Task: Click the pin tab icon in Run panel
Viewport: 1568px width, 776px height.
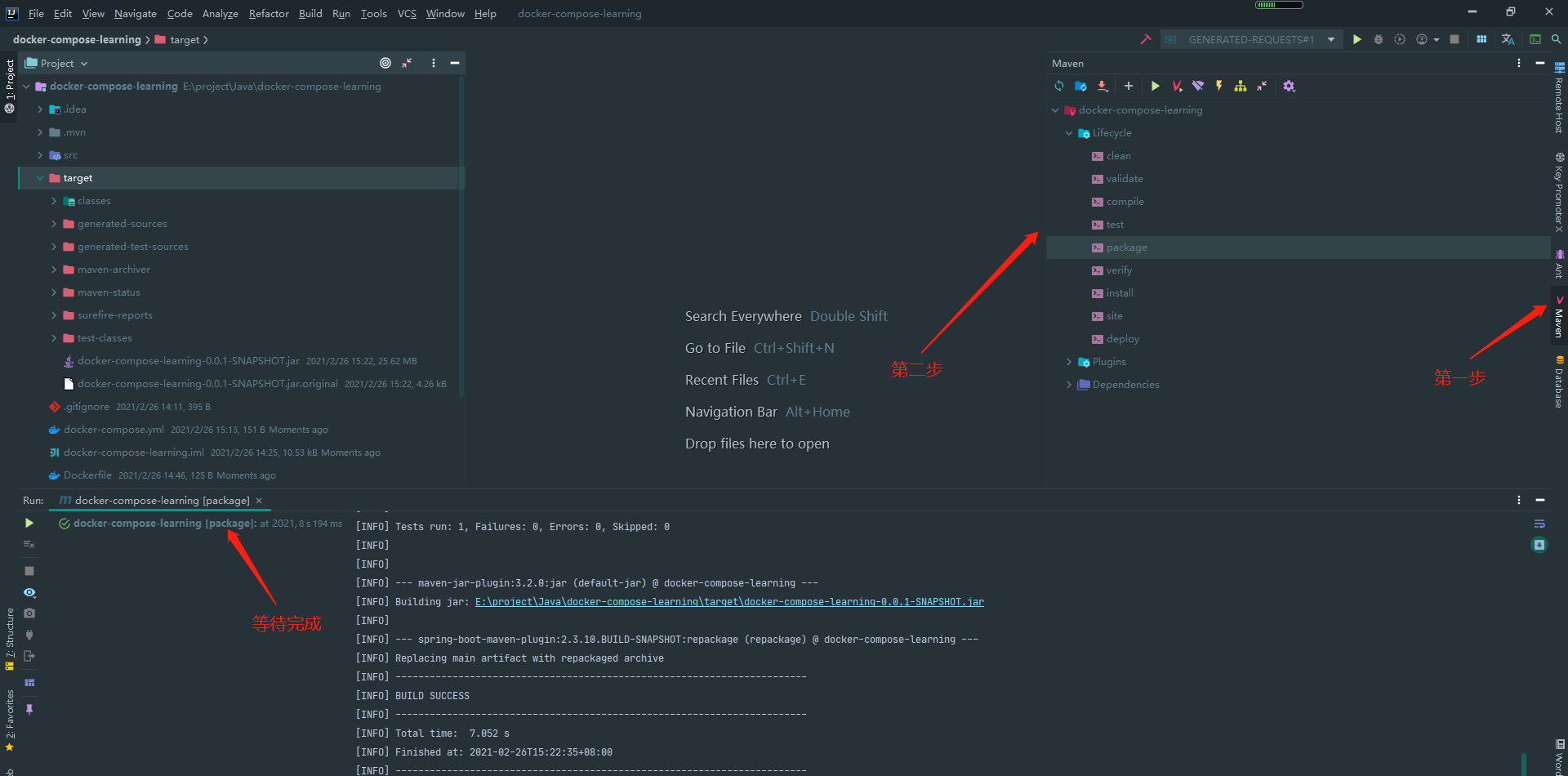Action: click(x=29, y=710)
